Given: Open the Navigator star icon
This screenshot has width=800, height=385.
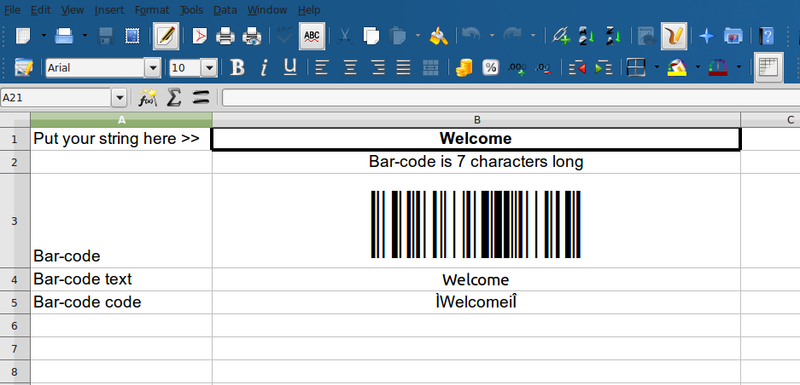Looking at the screenshot, I should coord(706,36).
